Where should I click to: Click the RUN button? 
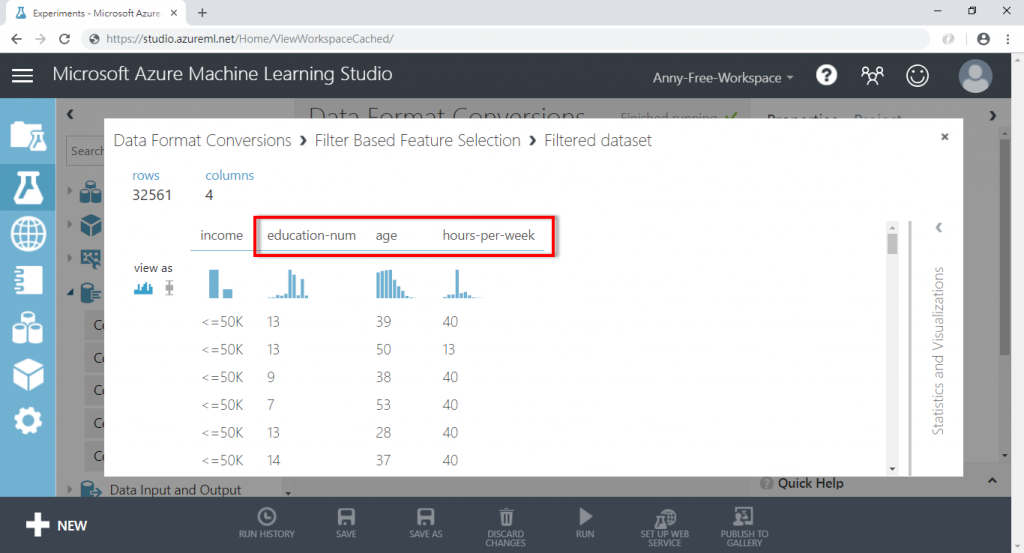tap(585, 524)
